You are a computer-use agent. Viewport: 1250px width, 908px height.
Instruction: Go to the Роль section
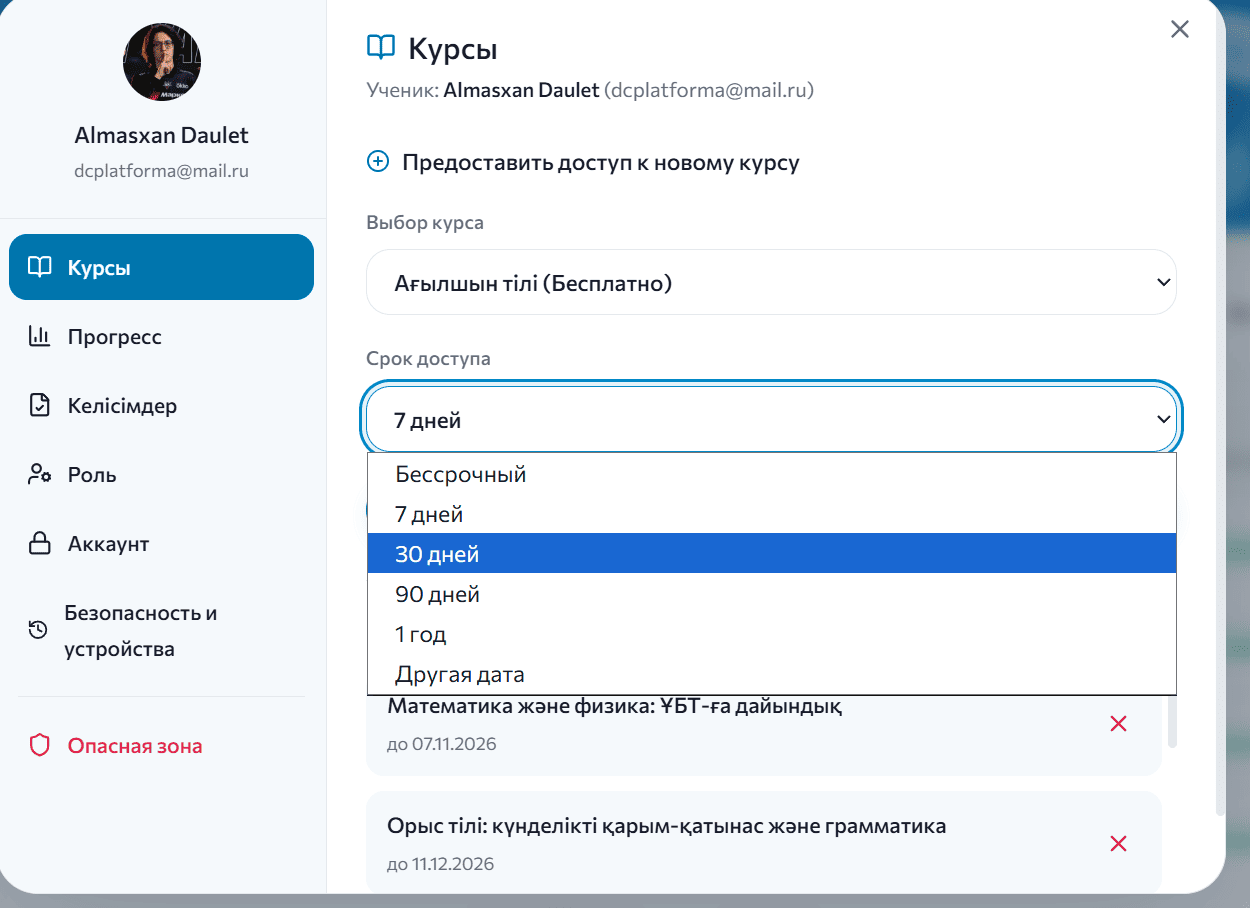click(161, 474)
